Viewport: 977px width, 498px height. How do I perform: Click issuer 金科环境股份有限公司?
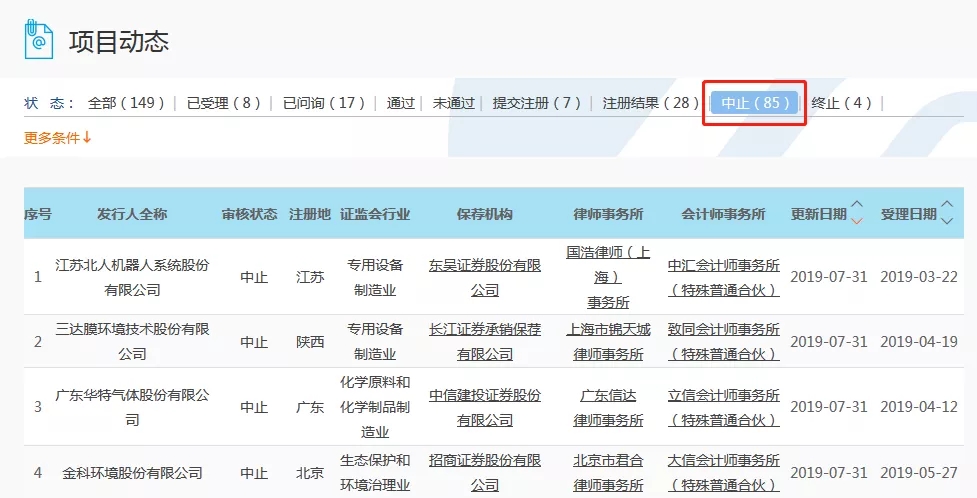(x=132, y=473)
